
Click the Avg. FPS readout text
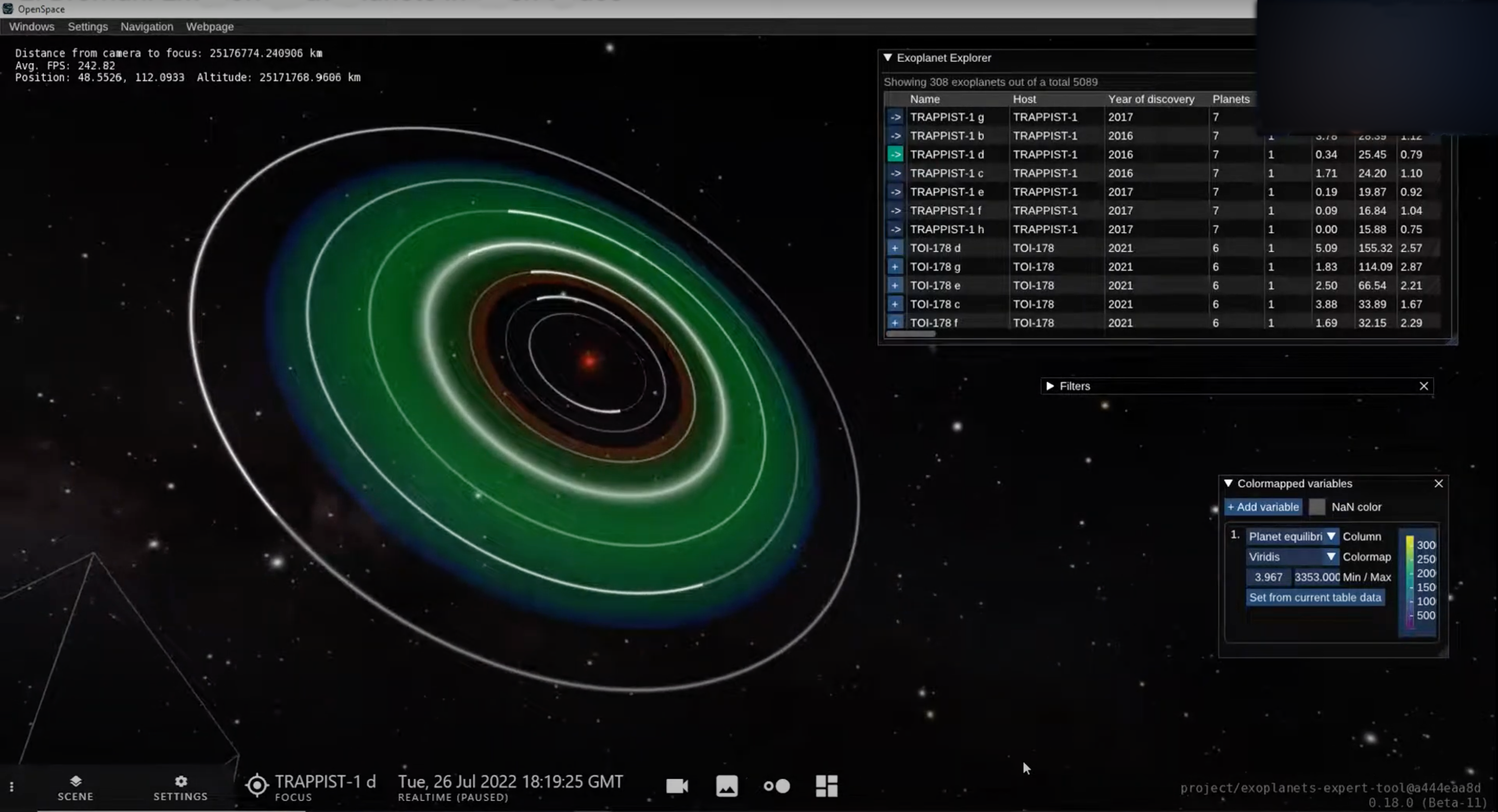(x=65, y=65)
